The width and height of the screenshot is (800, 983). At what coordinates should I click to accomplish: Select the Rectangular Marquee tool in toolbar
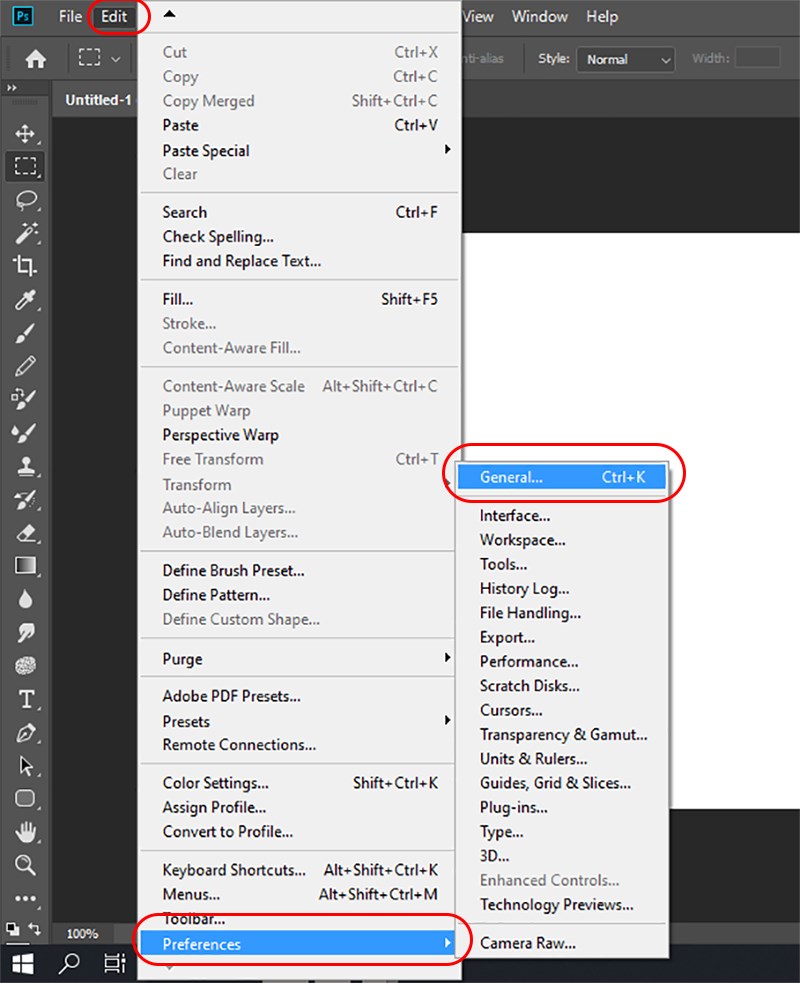tap(25, 166)
